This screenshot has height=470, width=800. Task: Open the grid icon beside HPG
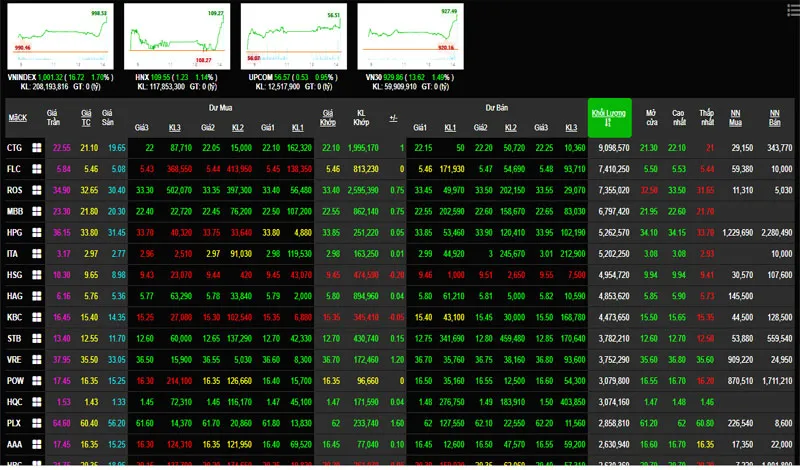(37, 232)
